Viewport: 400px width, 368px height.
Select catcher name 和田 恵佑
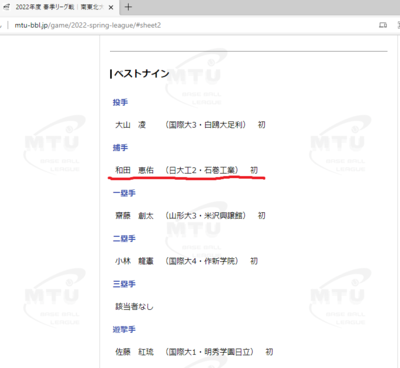[x=134, y=170]
